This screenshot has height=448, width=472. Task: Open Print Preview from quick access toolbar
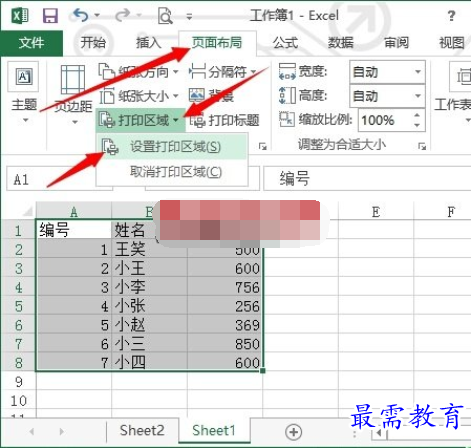point(165,16)
